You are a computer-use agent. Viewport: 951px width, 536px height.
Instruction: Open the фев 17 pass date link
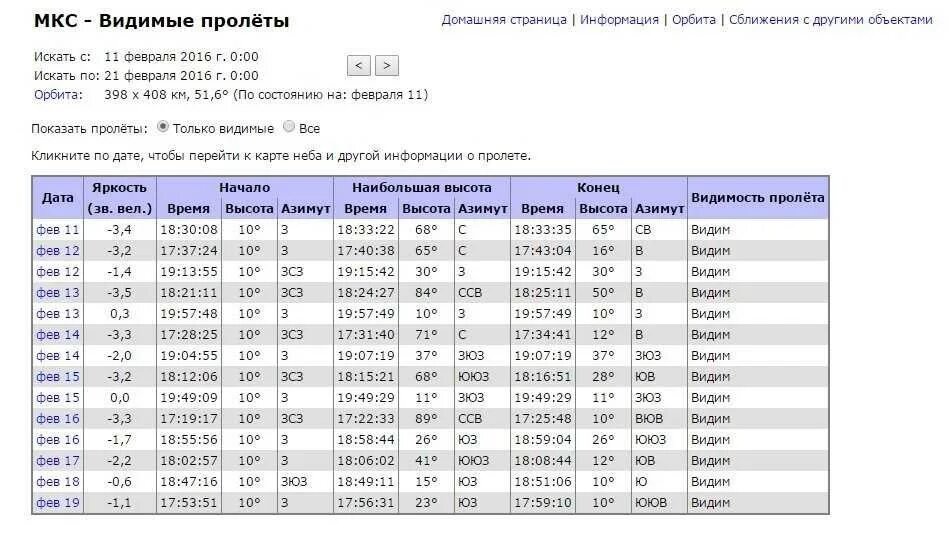click(58, 461)
